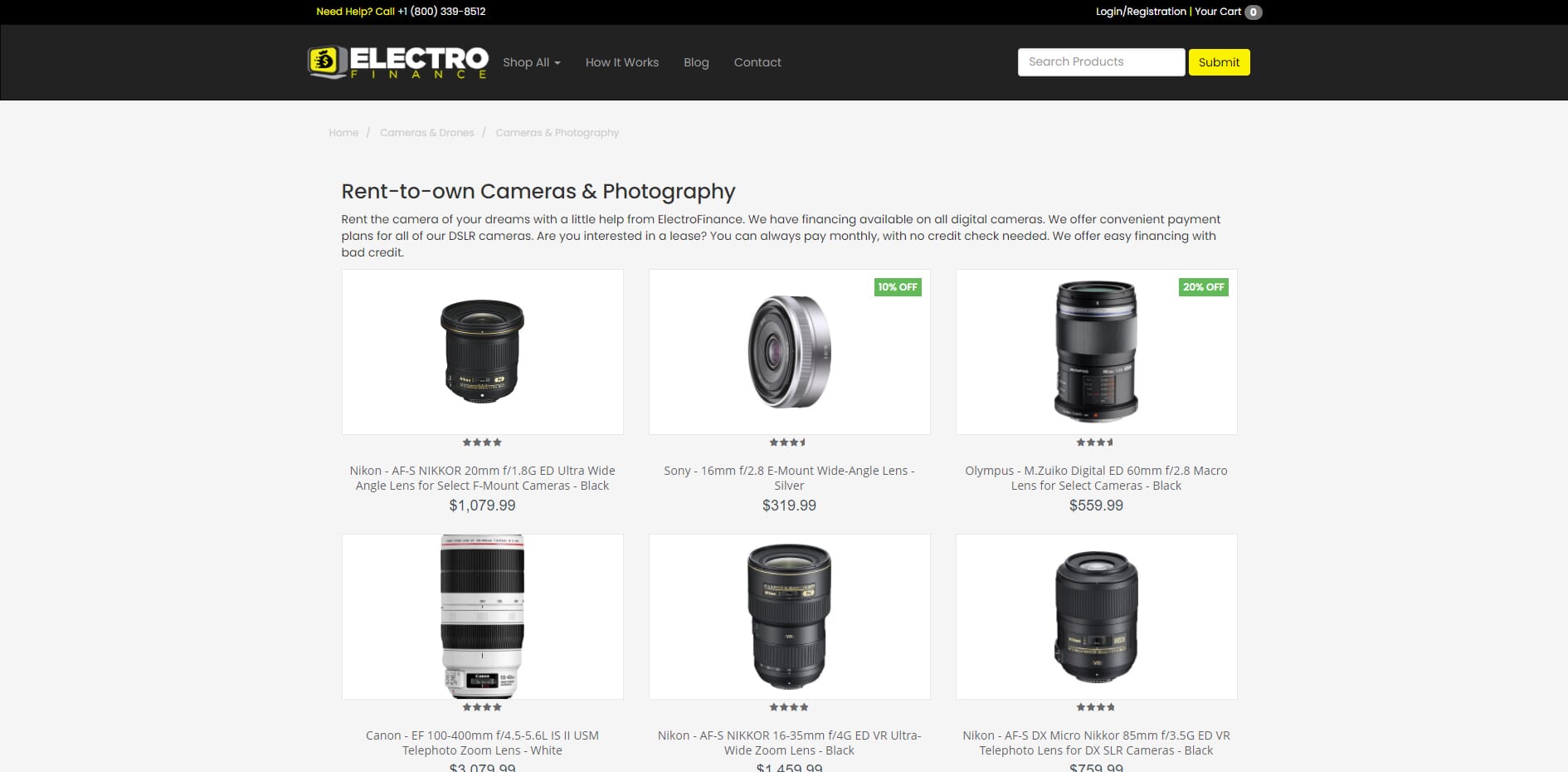Open the Blog page
The width and height of the screenshot is (1568, 772).
click(696, 62)
